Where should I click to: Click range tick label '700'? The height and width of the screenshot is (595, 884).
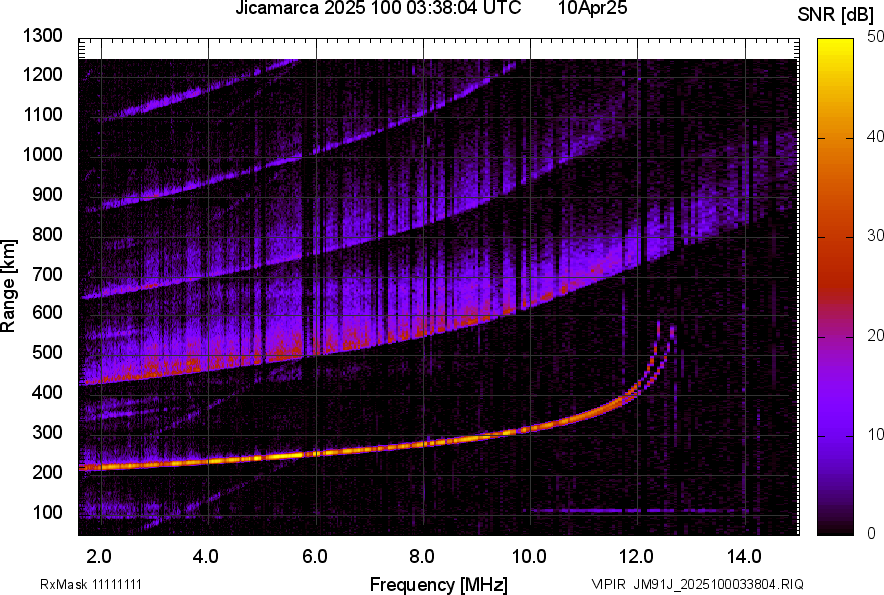click(47, 274)
